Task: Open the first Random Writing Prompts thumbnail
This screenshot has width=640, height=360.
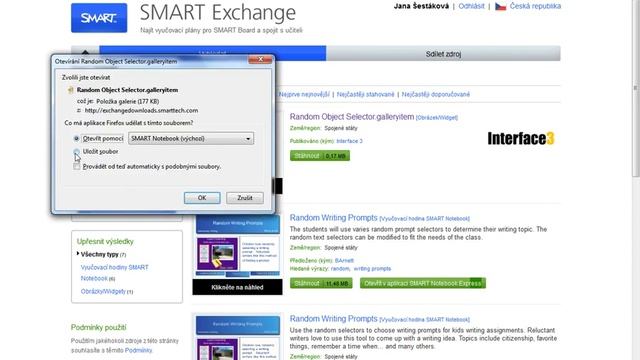Action: pos(237,246)
